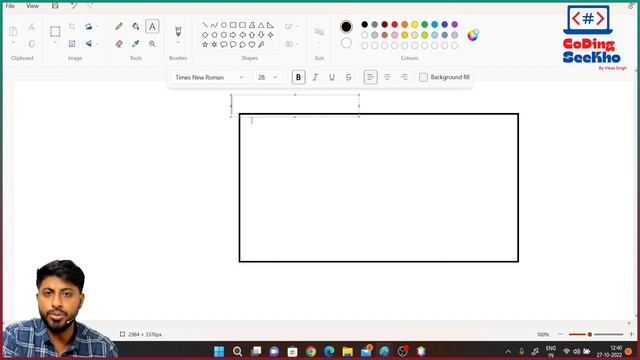Open the font size 28 dropdown
The width and height of the screenshot is (640, 360).
(268, 77)
